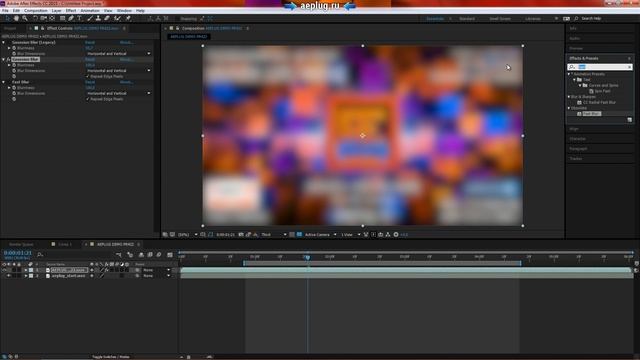Toggle Blurriness stopwatch under Fast Blur
The image size is (640, 360).
point(14,88)
